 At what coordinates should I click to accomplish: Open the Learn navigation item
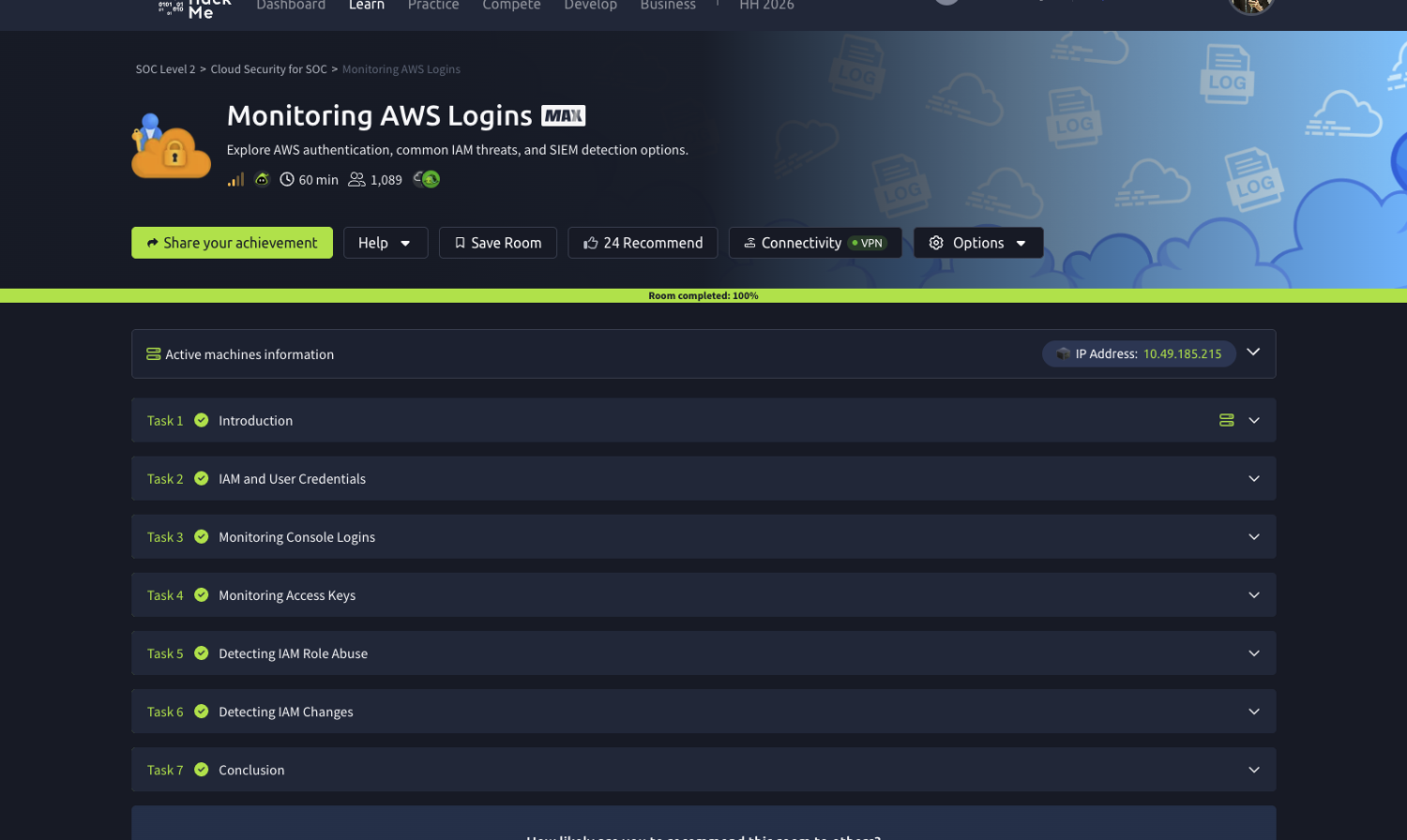point(367,5)
